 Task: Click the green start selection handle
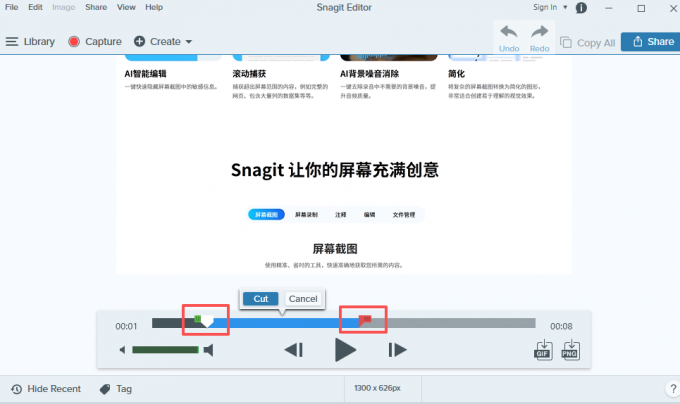pos(198,319)
